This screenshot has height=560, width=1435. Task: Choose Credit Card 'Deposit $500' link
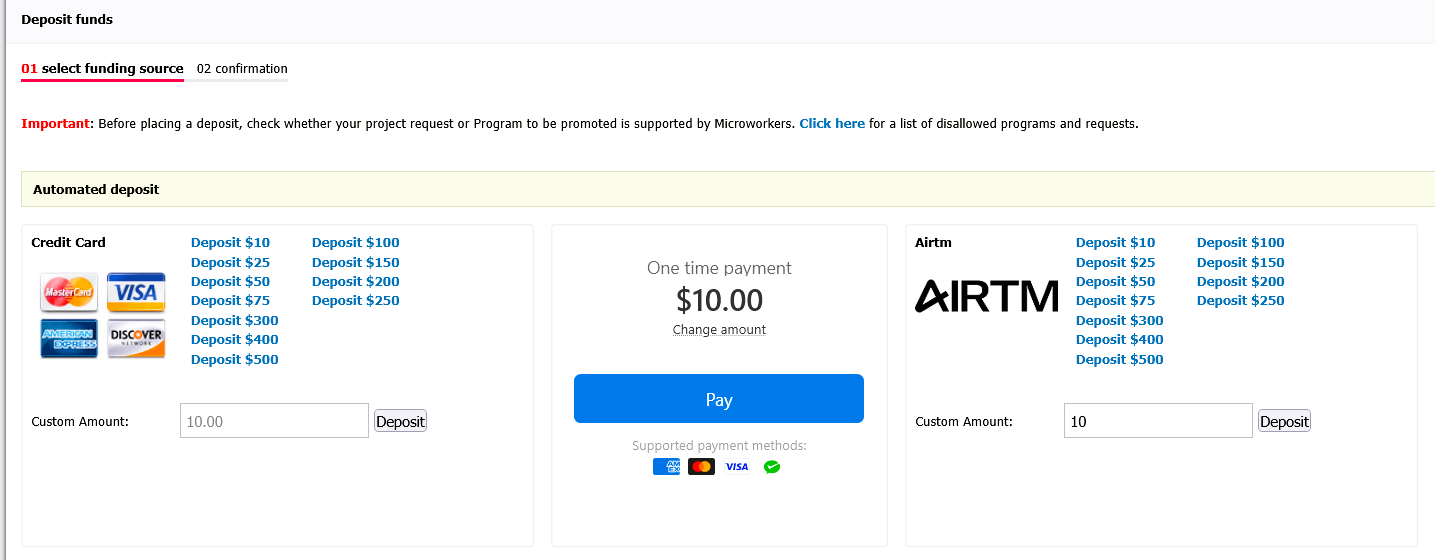[x=235, y=359]
